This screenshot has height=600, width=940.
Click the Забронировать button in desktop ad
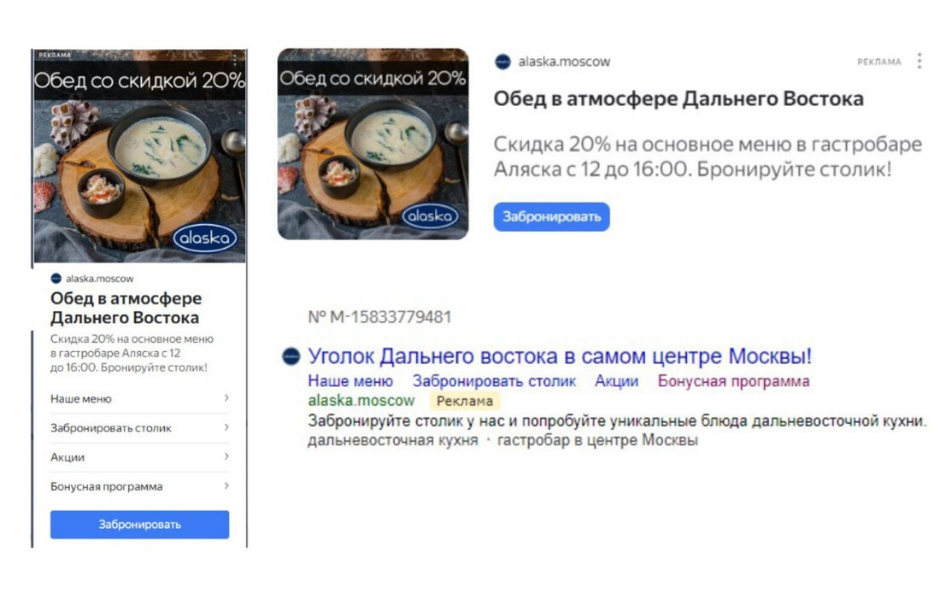coord(552,217)
